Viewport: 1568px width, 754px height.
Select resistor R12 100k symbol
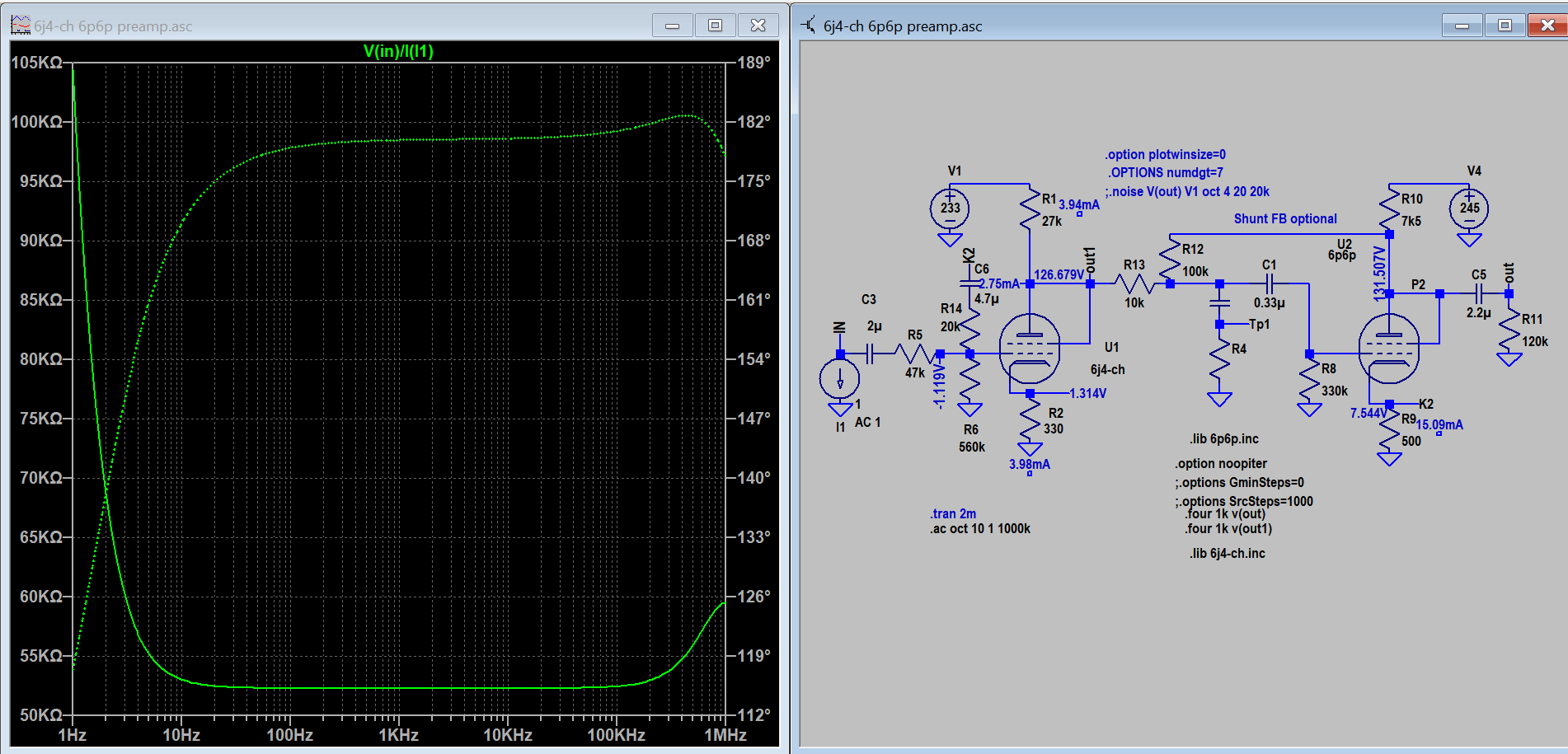point(1170,259)
